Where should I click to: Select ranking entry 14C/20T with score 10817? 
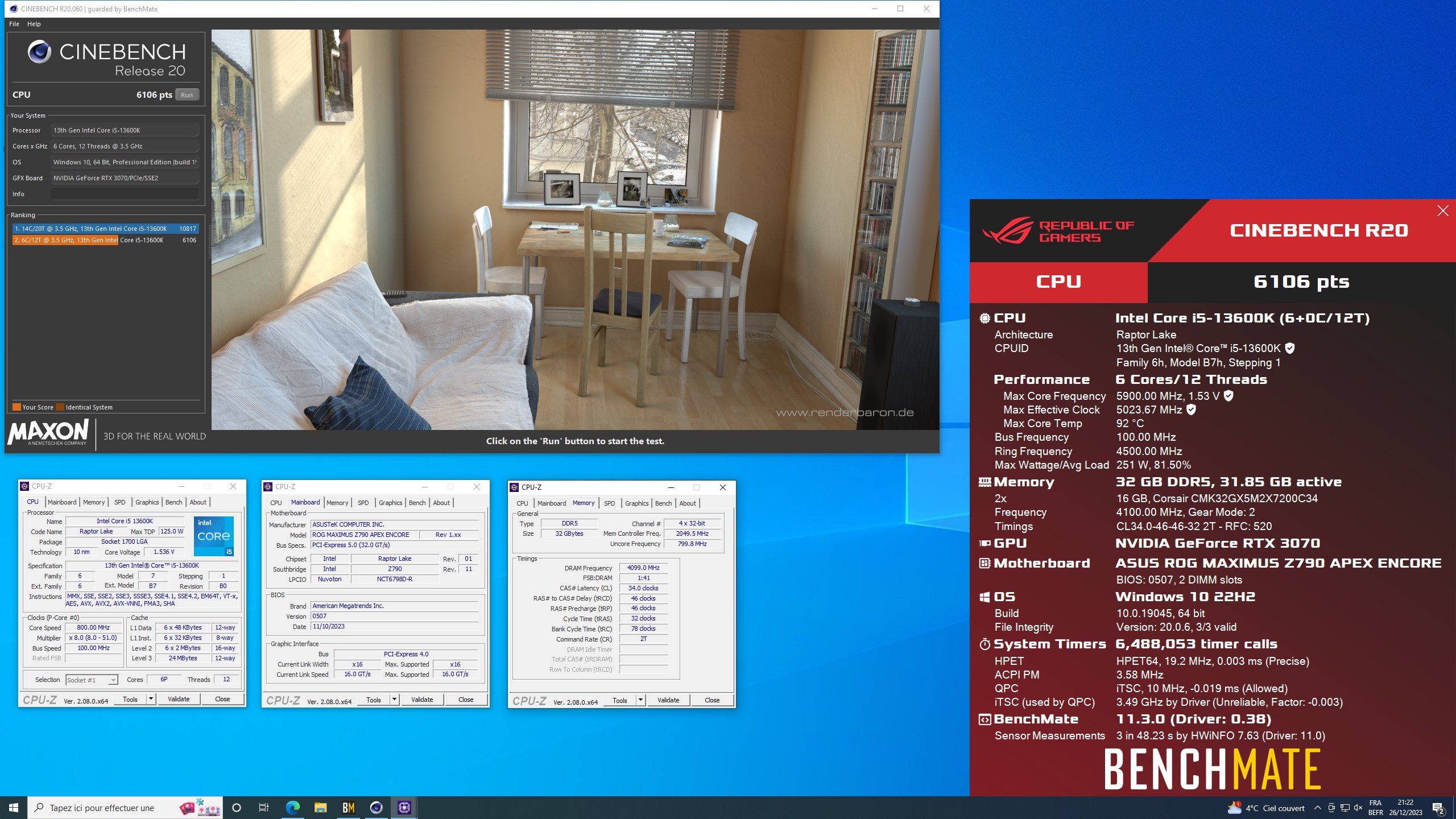[x=105, y=229]
